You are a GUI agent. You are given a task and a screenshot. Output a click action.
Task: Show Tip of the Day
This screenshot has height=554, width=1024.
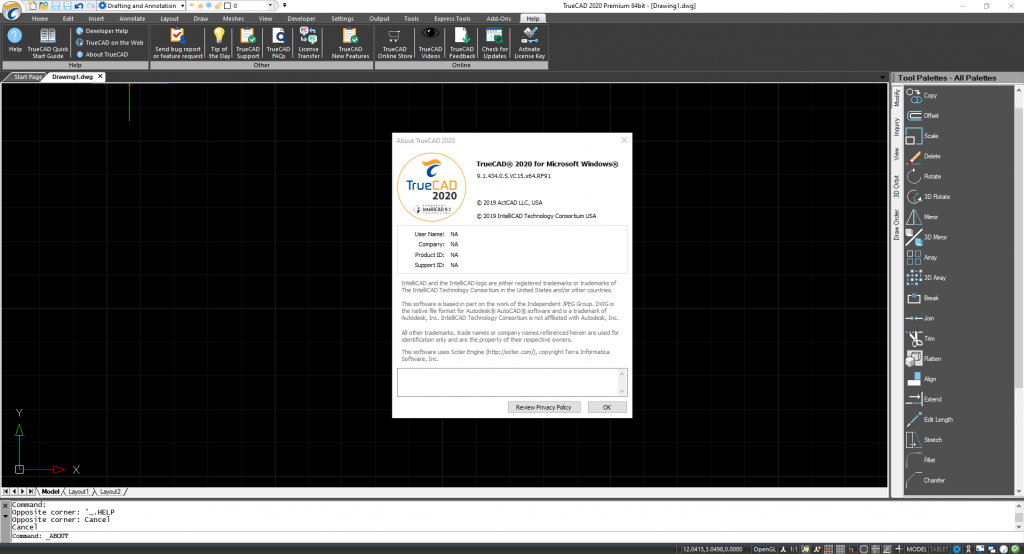(x=219, y=43)
